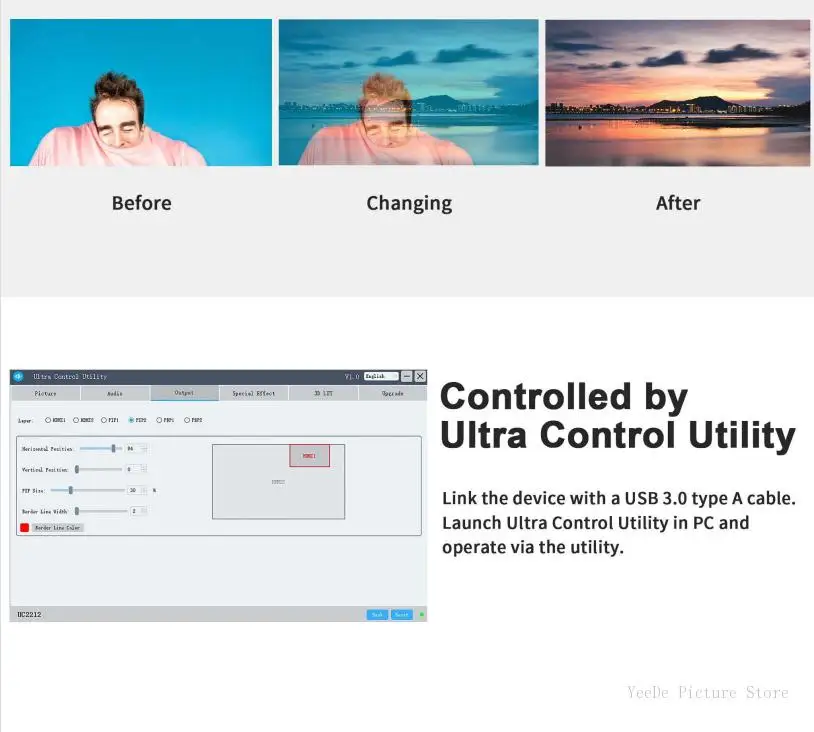This screenshot has height=732, width=814.
Task: Click the After sunset example image
Action: (x=677, y=93)
